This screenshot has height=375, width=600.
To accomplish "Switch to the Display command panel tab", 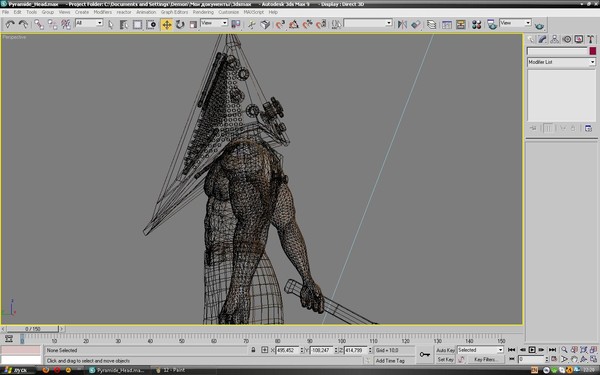I will click(x=579, y=39).
